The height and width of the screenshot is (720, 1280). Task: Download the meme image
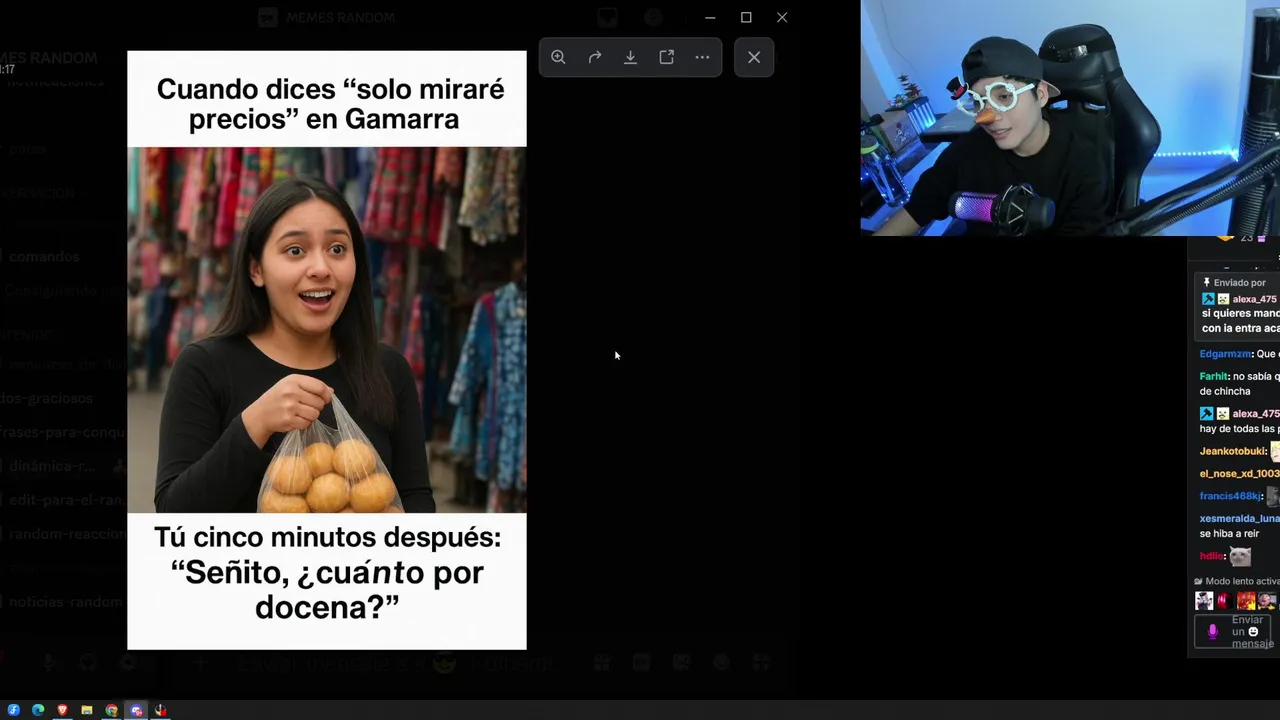(x=631, y=57)
